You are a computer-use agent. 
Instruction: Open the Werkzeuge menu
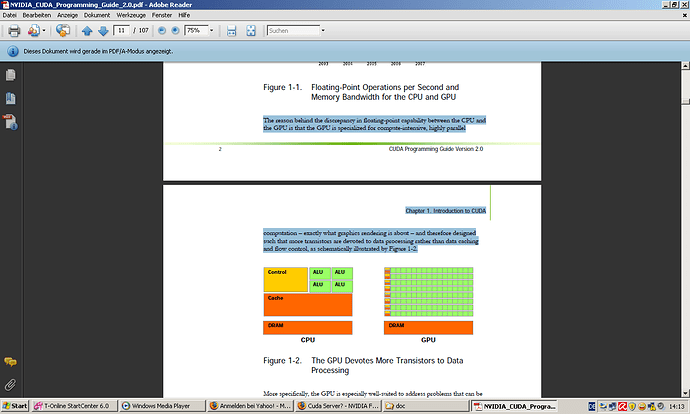click(x=131, y=15)
